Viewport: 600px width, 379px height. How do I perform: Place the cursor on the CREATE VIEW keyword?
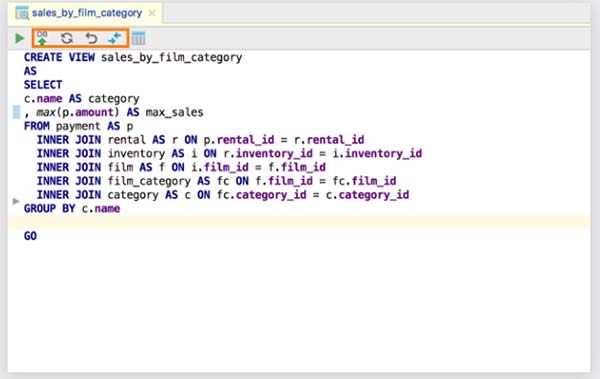(x=59, y=57)
